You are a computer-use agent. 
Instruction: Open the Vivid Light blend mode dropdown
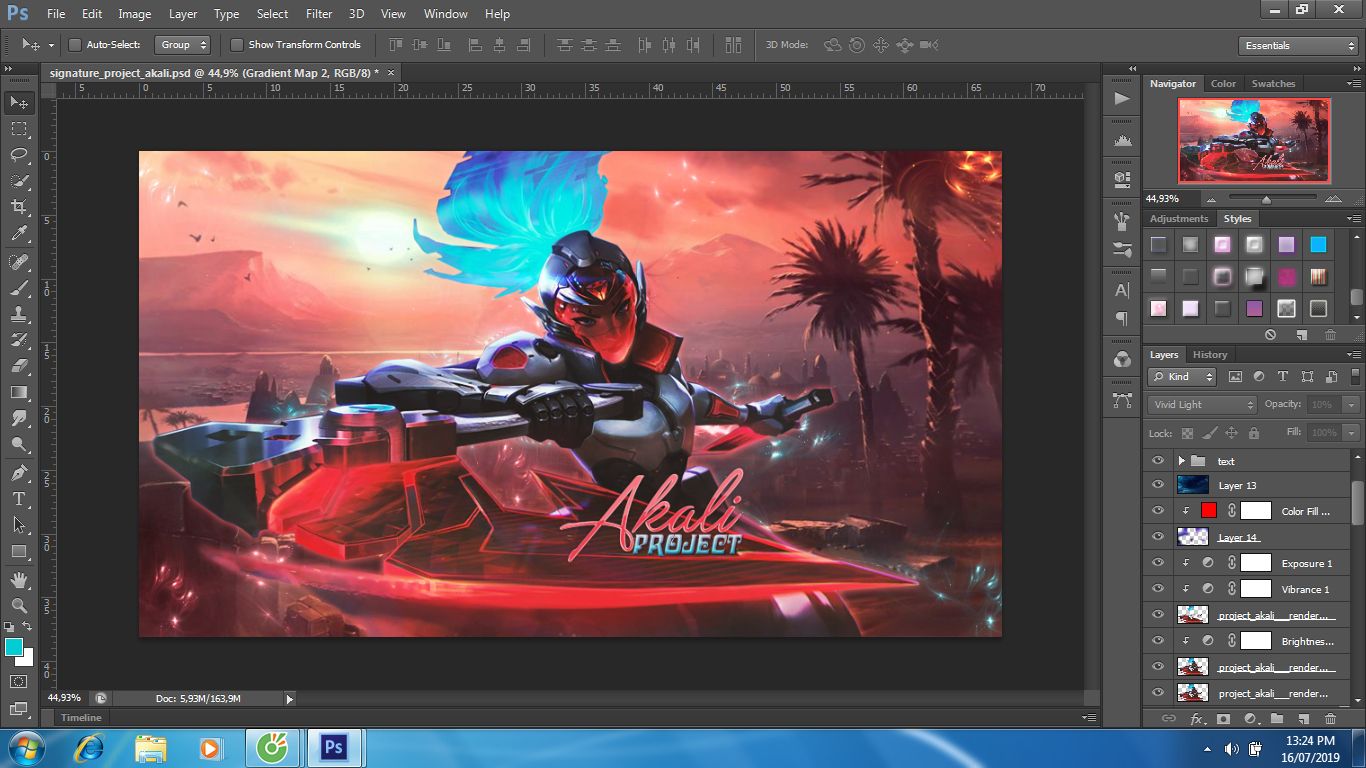(x=1202, y=405)
